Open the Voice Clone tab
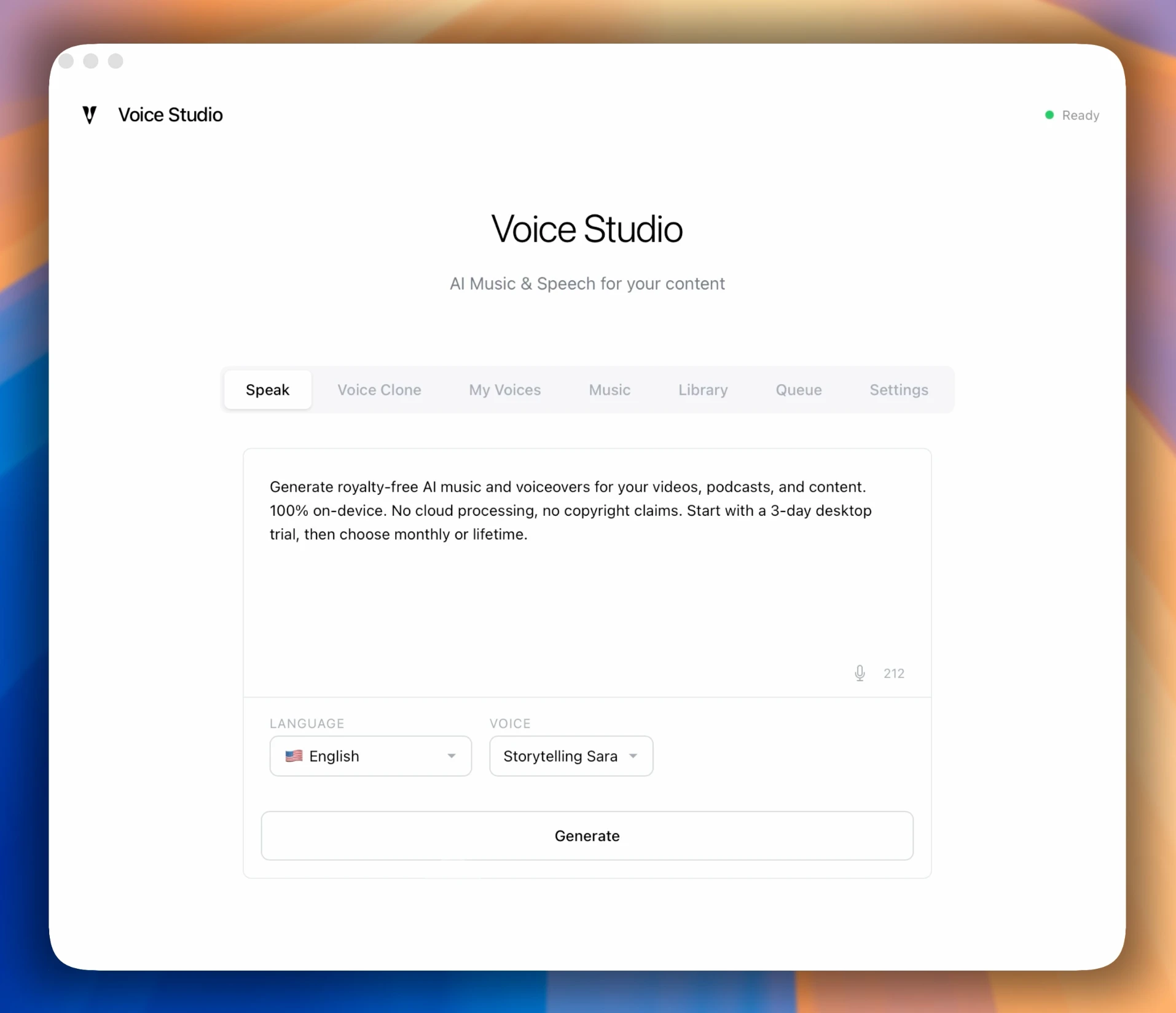Screen dimensions: 1176x1013 coord(379,390)
